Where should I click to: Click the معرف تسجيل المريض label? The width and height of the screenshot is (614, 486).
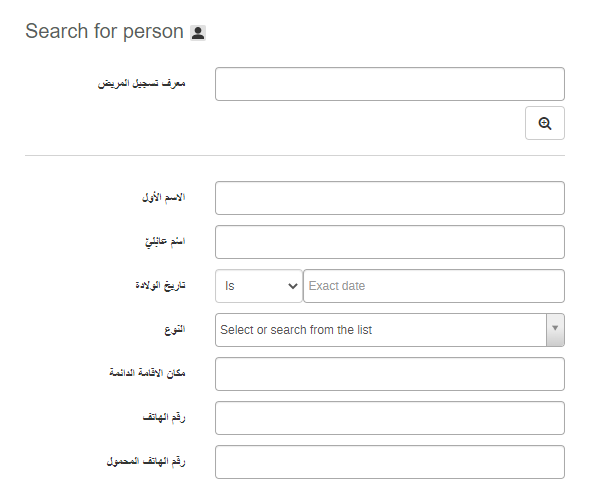tap(142, 82)
